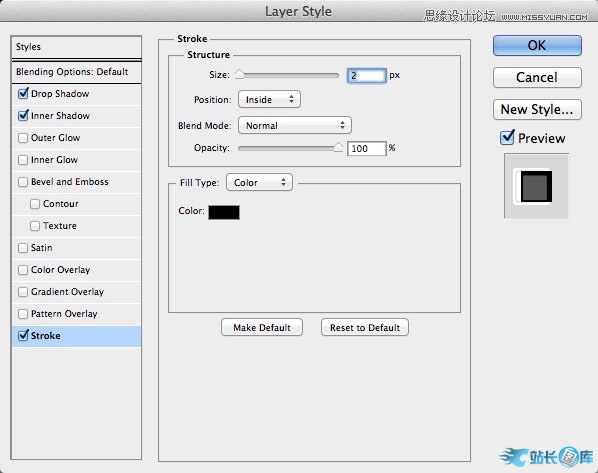This screenshot has width=598, height=473.
Task: Enable the Outer Glow checkbox
Action: [23, 138]
